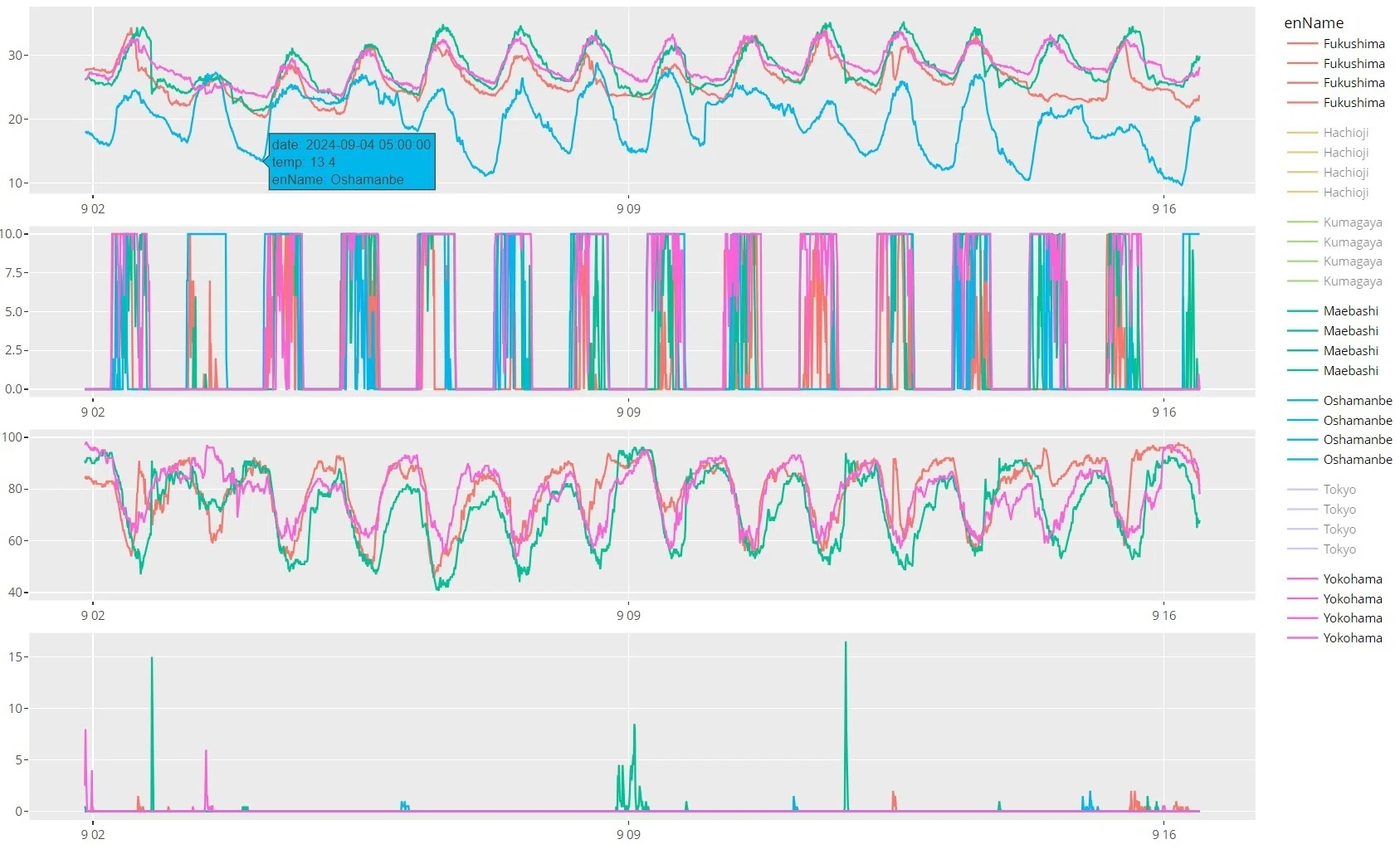The height and width of the screenshot is (854, 1400).
Task: Toggle the third Oshamanbe legend entry
Action: [x=1339, y=440]
